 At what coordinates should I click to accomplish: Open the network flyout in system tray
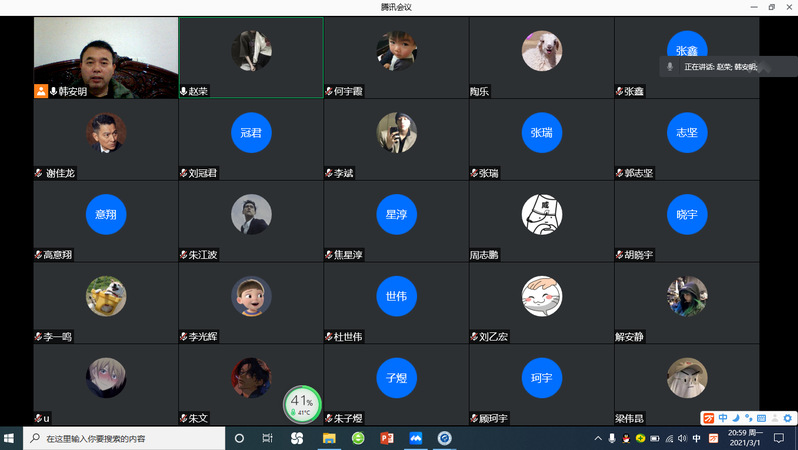tap(668, 438)
